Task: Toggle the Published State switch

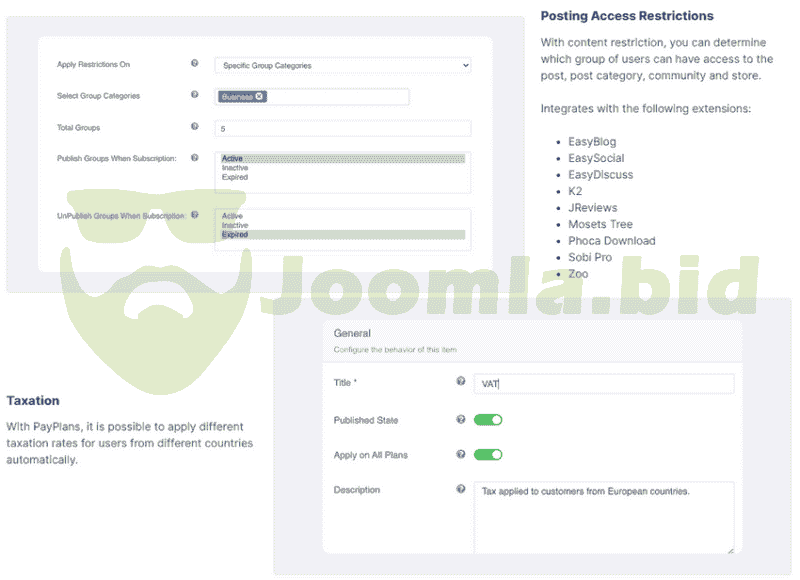Action: [x=488, y=420]
